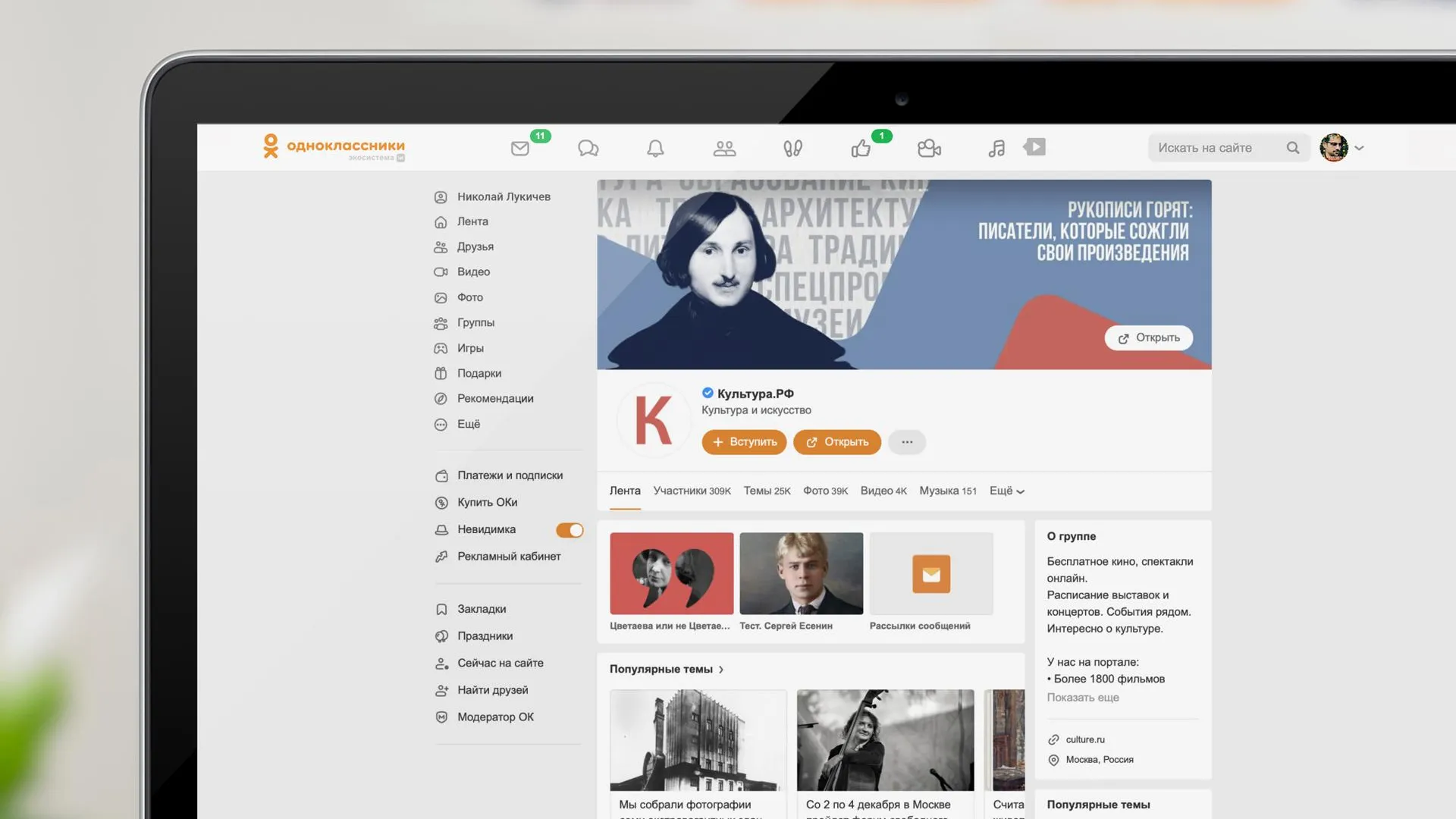Click the Москва, Россия location
This screenshot has width=1456, height=819.
(1100, 760)
